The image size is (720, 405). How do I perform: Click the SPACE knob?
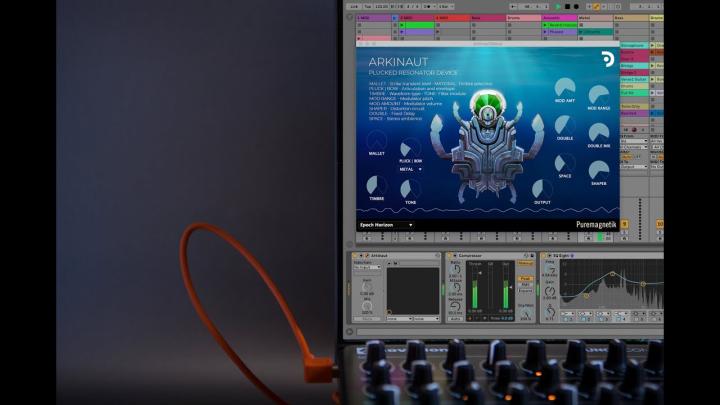click(x=564, y=163)
